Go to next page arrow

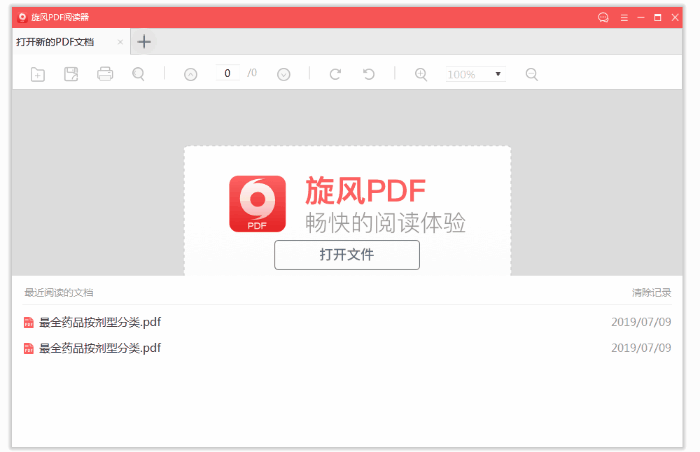(283, 74)
